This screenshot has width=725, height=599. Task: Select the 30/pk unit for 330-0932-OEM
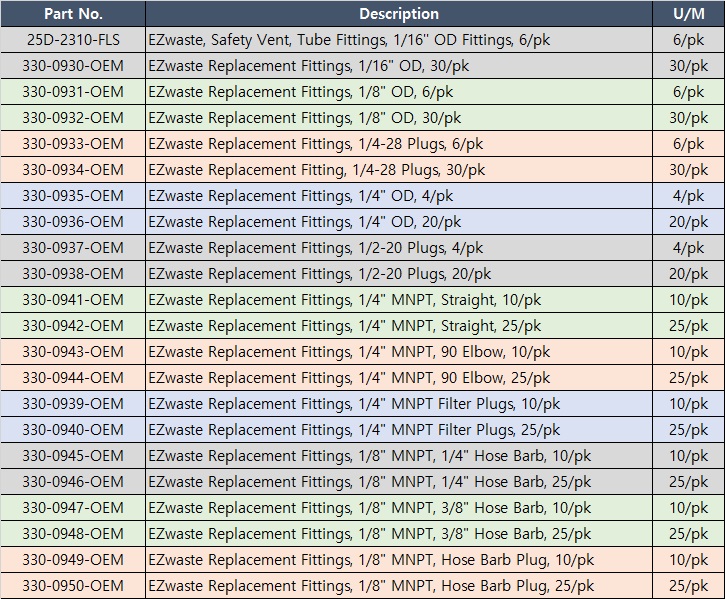click(x=688, y=117)
